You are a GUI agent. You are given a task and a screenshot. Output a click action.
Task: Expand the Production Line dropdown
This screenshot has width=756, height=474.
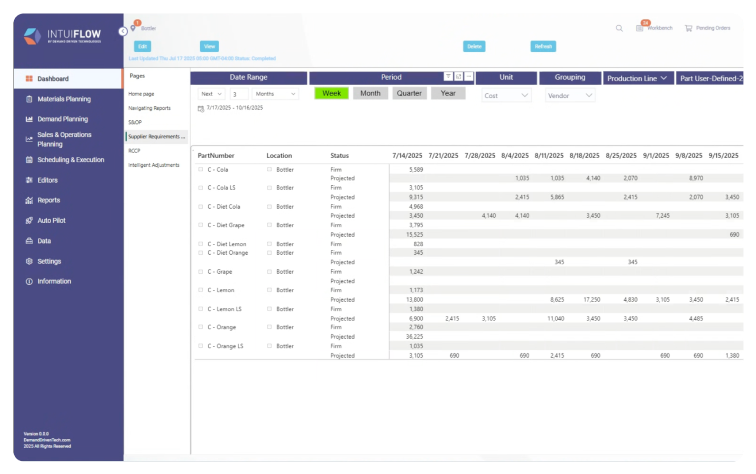[638, 77]
